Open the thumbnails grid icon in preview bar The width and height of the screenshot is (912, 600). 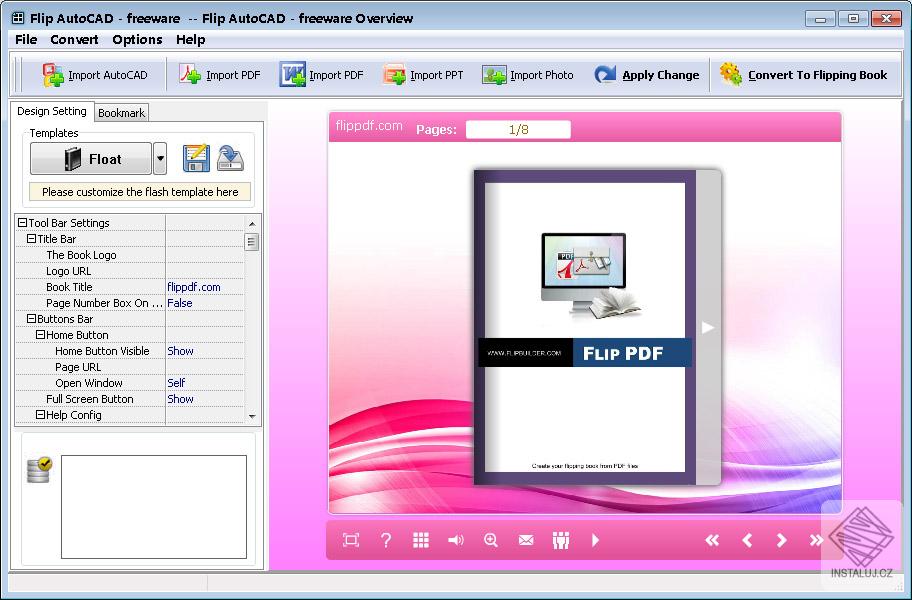[x=421, y=540]
